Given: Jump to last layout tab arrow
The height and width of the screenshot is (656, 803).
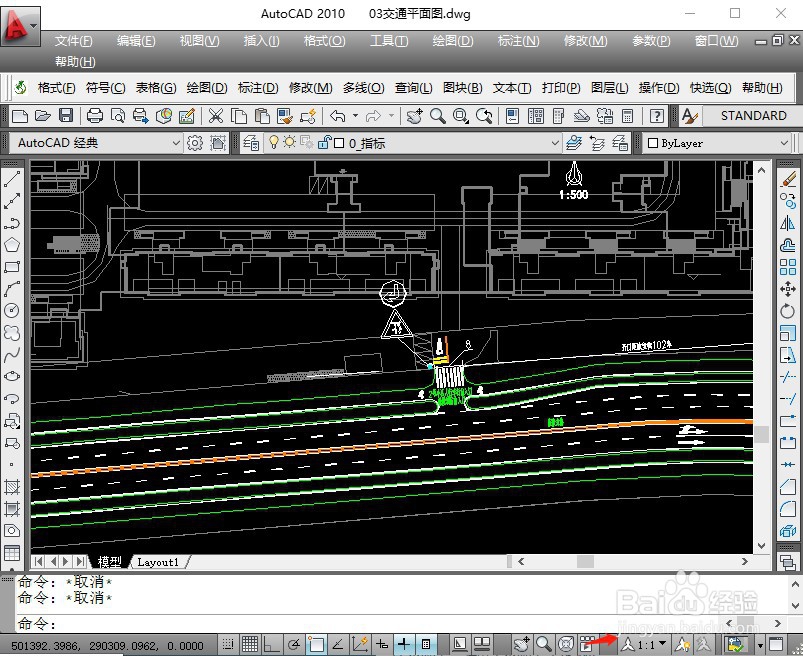Looking at the screenshot, I should 80,562.
